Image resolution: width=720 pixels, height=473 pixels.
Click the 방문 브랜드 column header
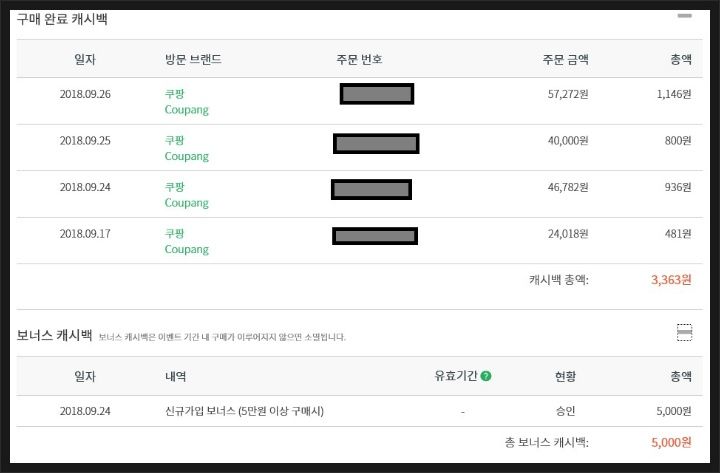(193, 59)
